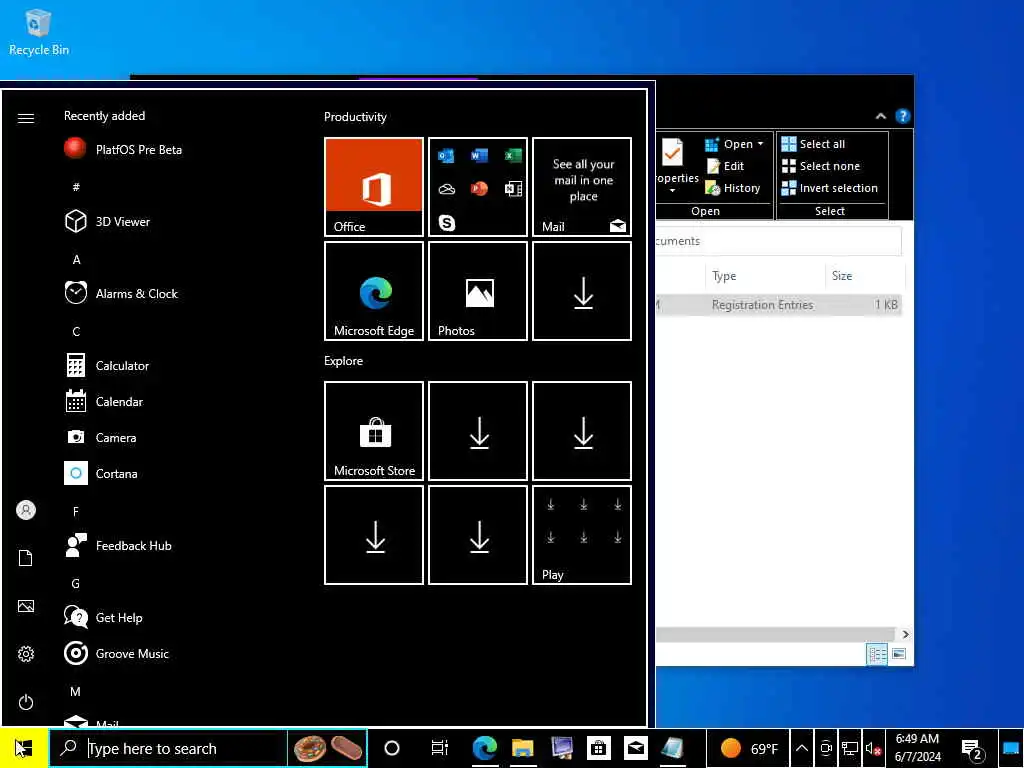Viewport: 1024px width, 768px height.
Task: Open the Pictures shortcut in Start sidebar
Action: point(25,606)
